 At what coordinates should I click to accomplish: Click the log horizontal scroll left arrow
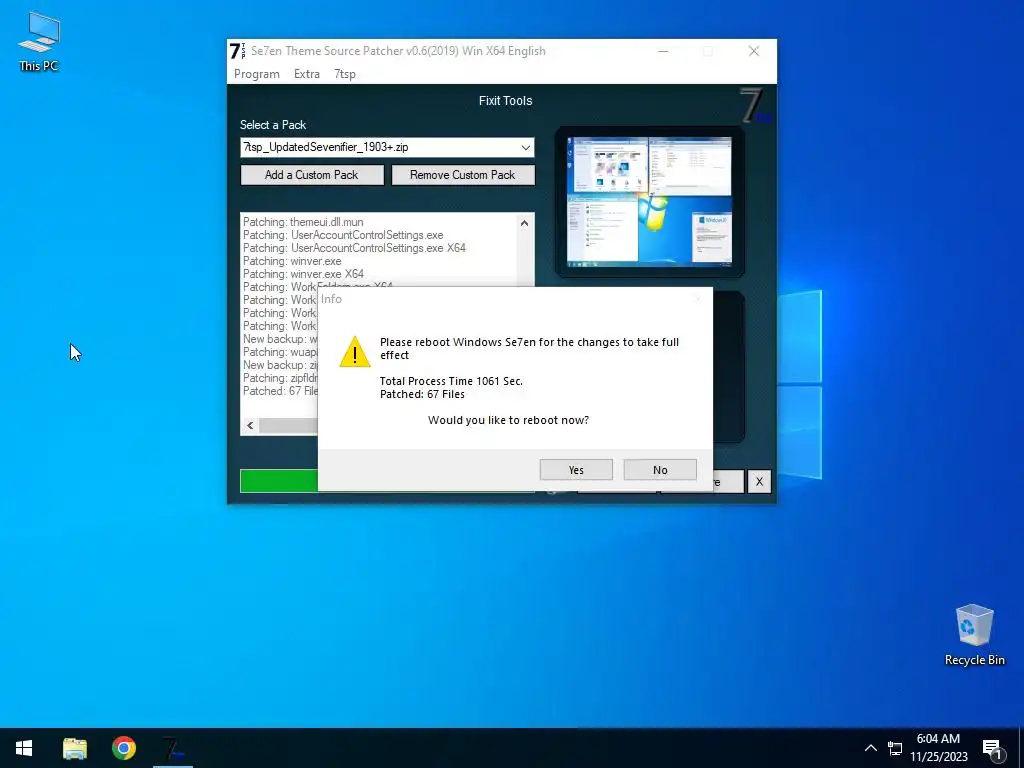tap(250, 426)
